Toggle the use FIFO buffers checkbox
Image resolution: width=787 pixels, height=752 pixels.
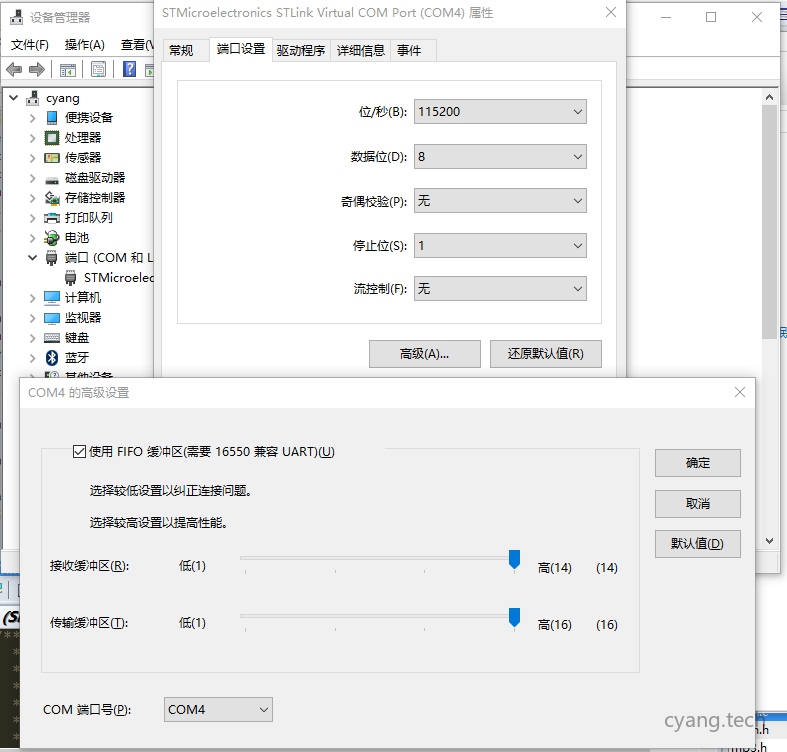pos(79,451)
